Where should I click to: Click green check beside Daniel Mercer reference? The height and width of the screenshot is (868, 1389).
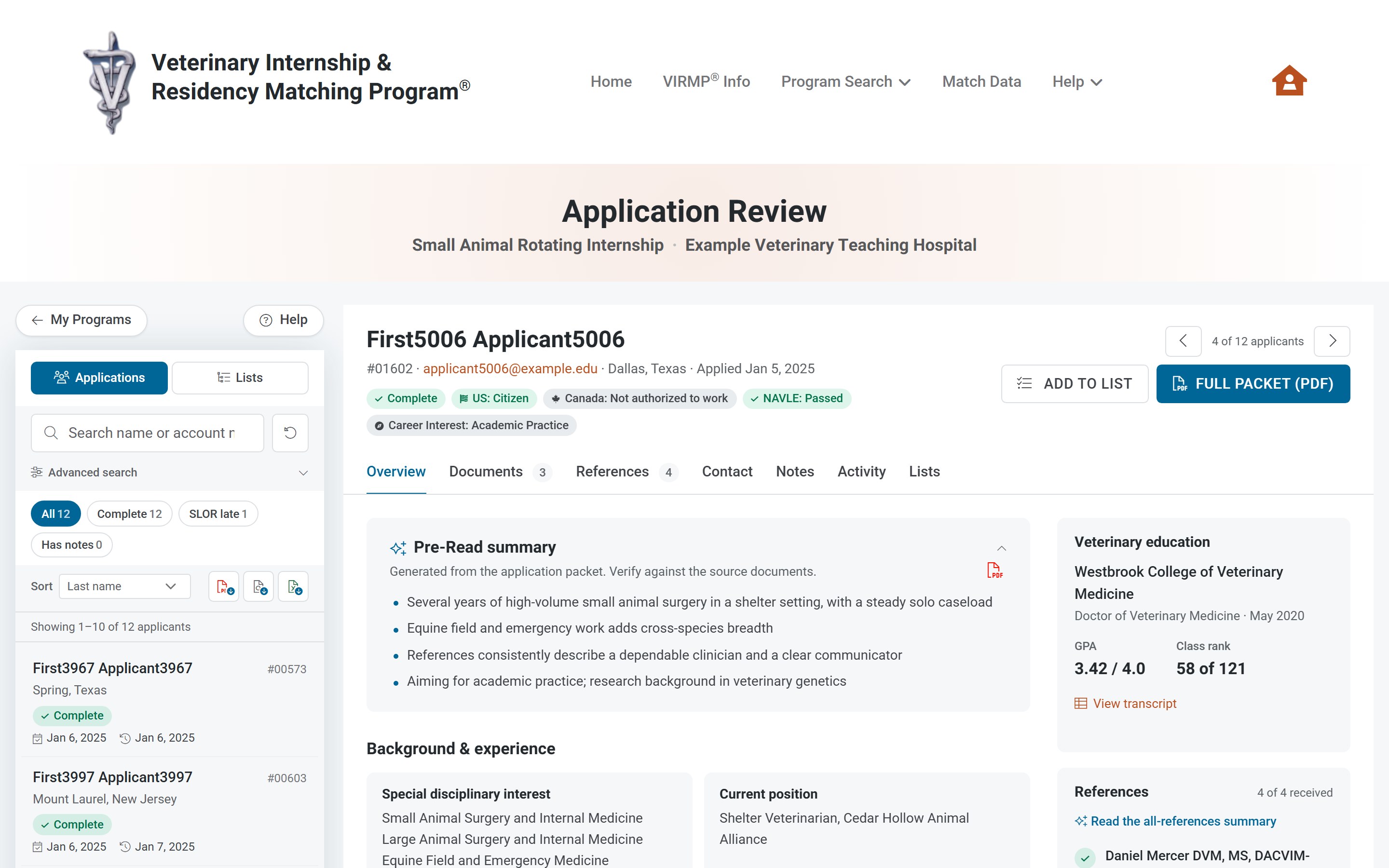pos(1085,858)
